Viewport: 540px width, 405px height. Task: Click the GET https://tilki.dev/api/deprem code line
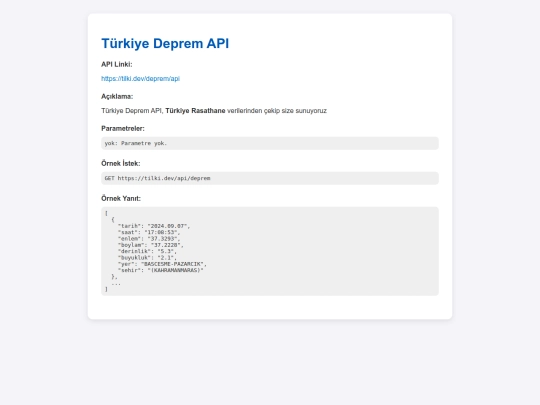click(x=270, y=178)
